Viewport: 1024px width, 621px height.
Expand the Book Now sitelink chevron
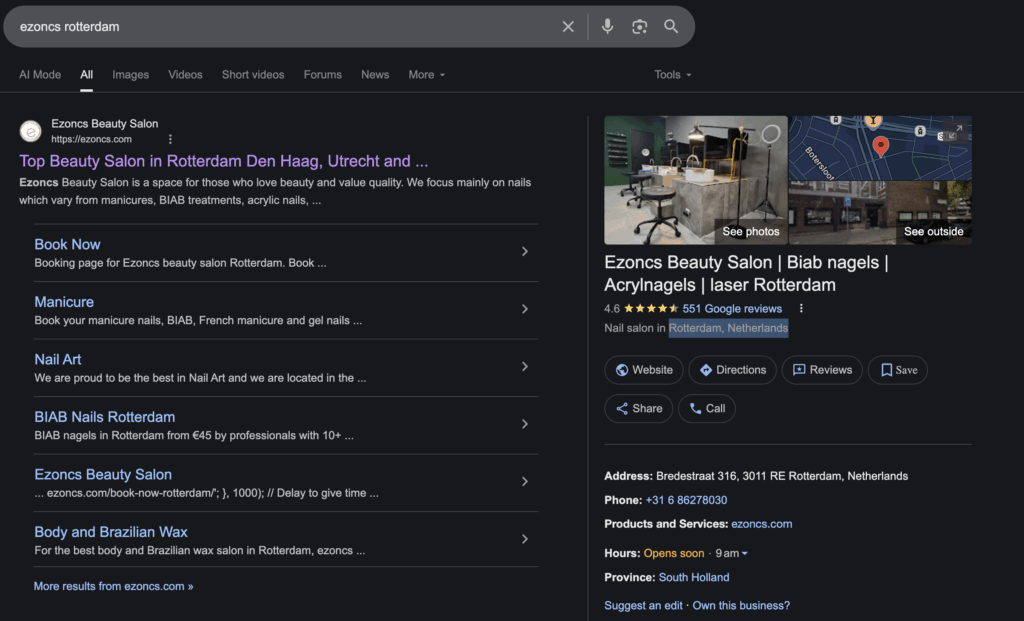point(525,252)
